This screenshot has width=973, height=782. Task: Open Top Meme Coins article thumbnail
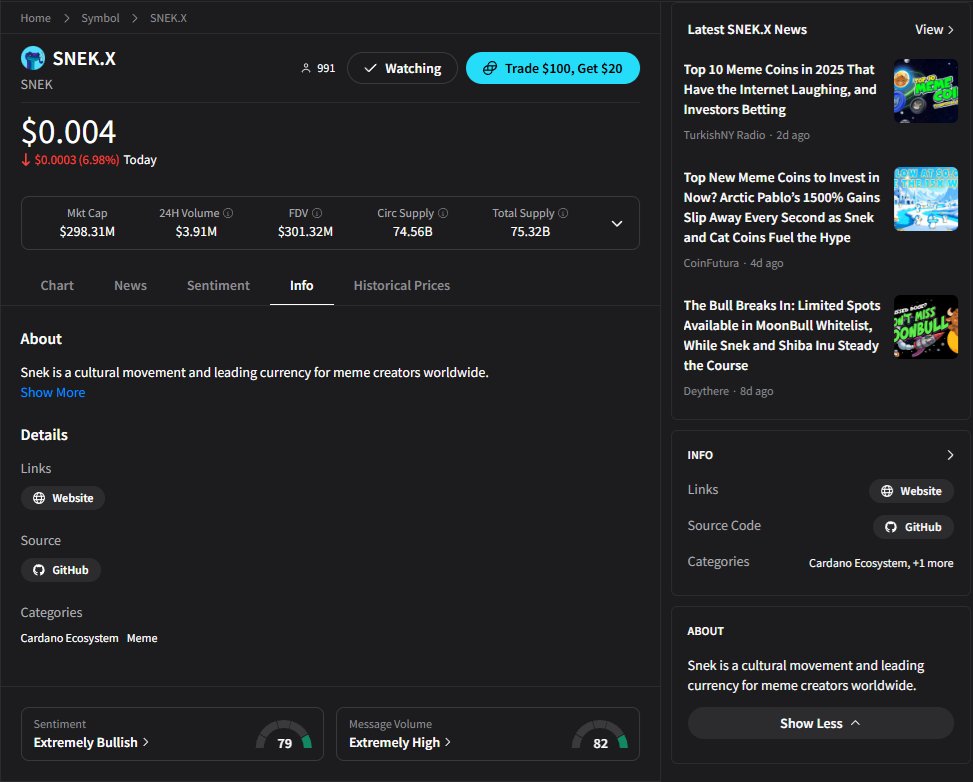(926, 91)
